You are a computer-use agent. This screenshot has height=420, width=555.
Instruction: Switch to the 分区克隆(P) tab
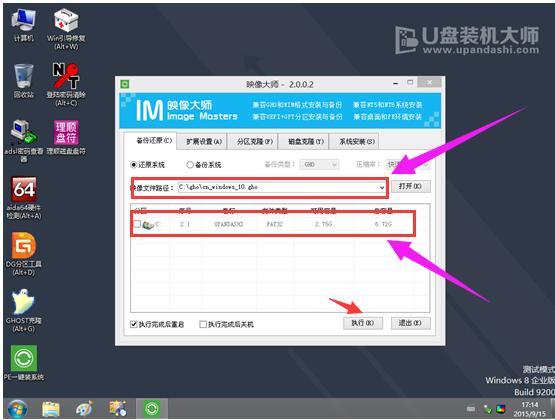coord(253,142)
